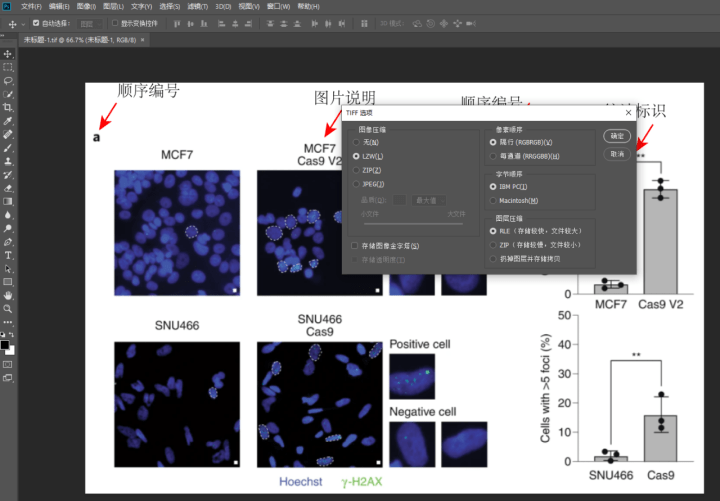
Task: Select the Pen tool
Action: click(x=7, y=241)
